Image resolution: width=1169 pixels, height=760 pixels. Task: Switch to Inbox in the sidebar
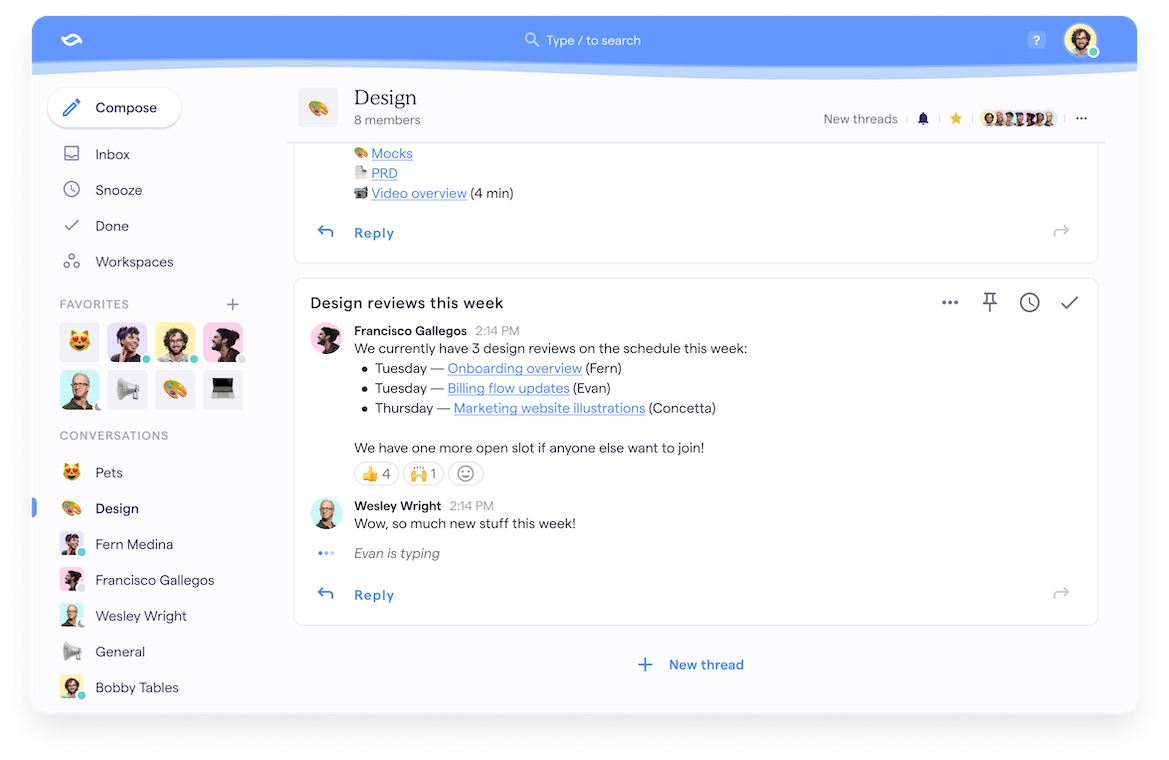tap(111, 154)
